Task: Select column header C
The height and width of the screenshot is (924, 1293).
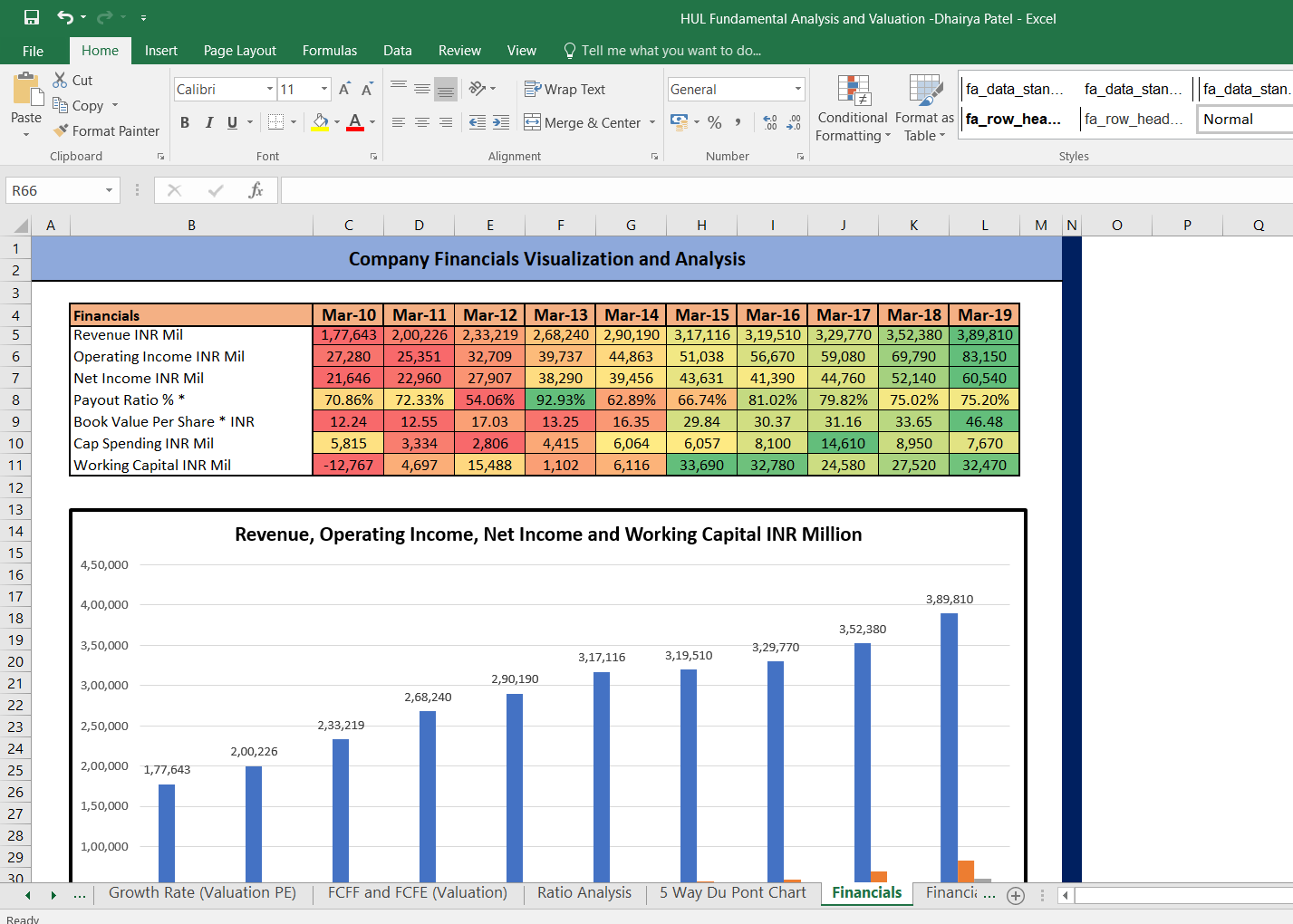Action: pos(349,226)
